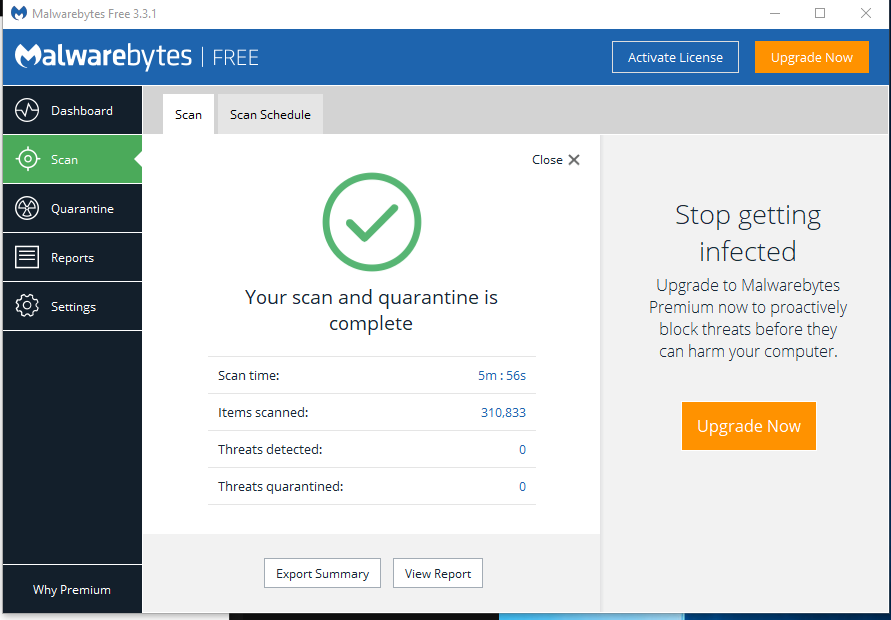Open Why Premium link in sidebar
This screenshot has height=620, width=891.
click(72, 589)
